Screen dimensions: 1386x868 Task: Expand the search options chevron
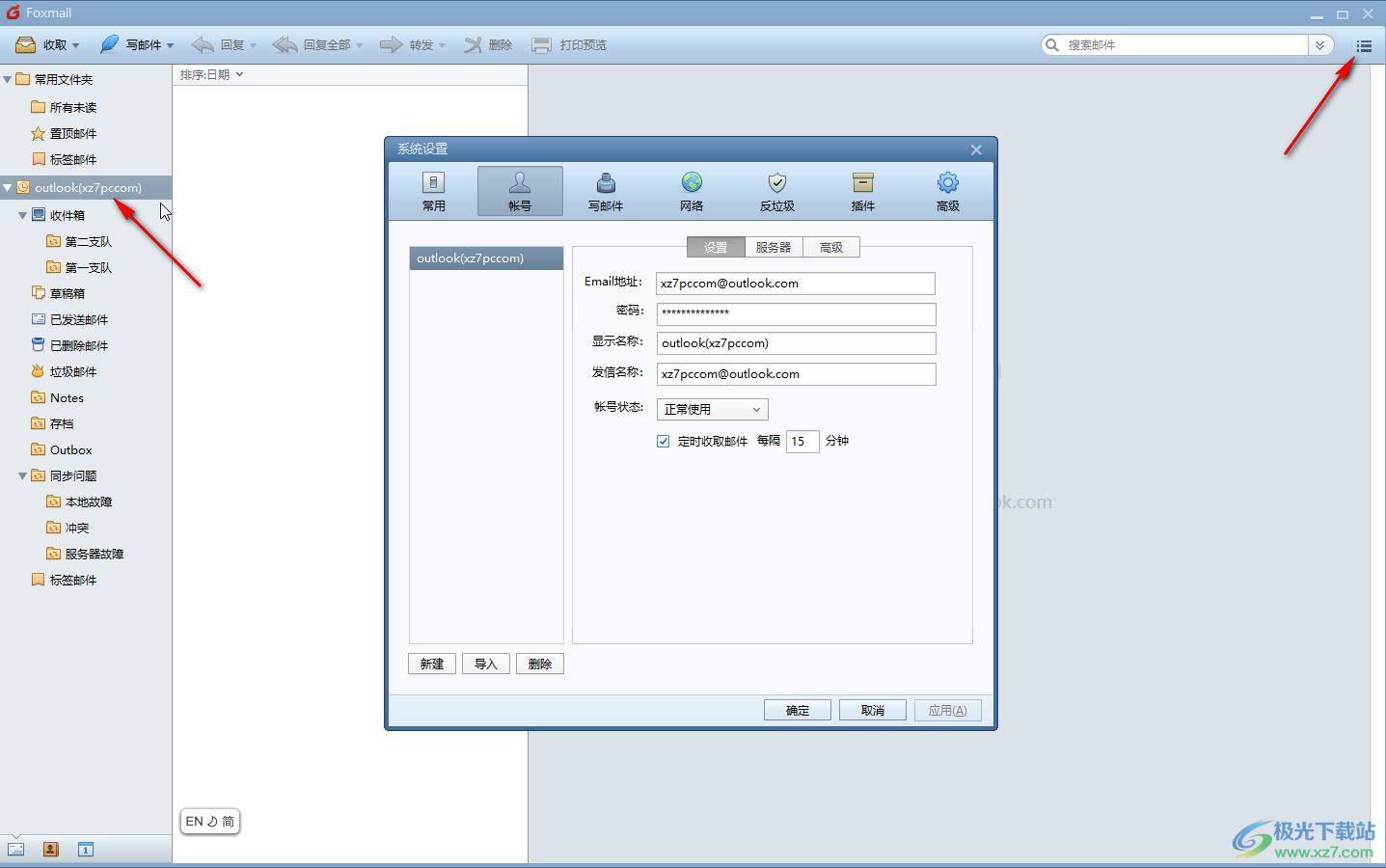[1319, 45]
